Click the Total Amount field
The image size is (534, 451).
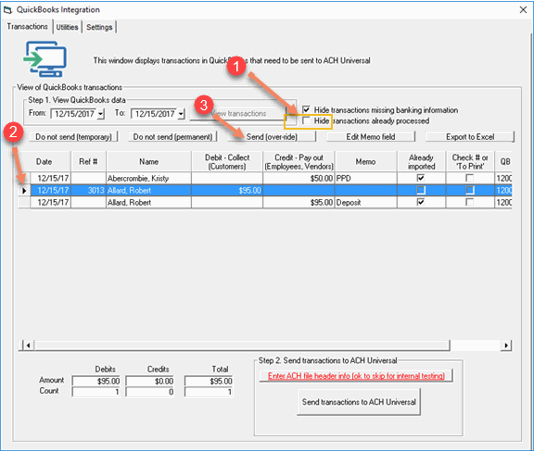click(x=209, y=381)
